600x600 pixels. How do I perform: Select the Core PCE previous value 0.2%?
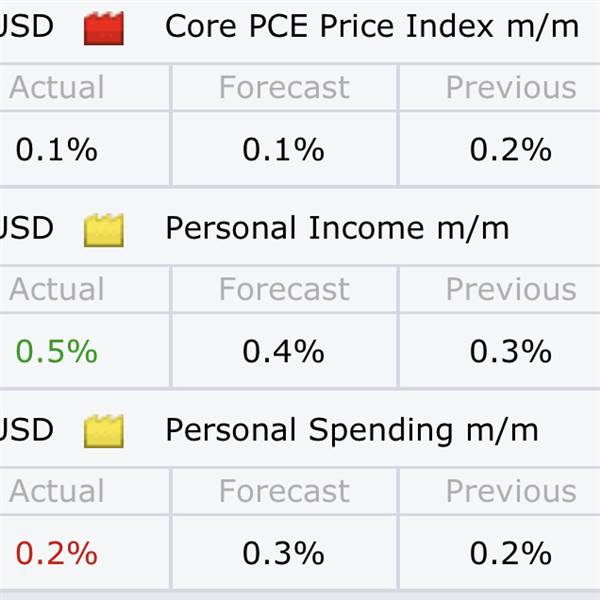click(x=511, y=149)
